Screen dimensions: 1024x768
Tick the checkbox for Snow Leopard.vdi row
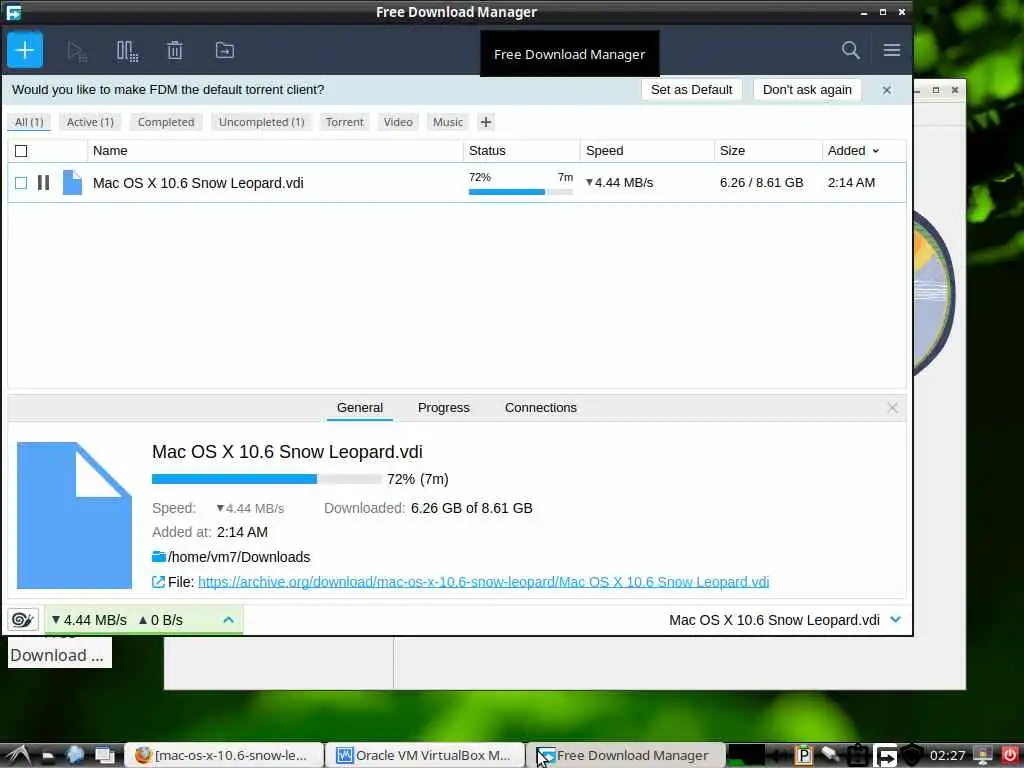tap(21, 183)
